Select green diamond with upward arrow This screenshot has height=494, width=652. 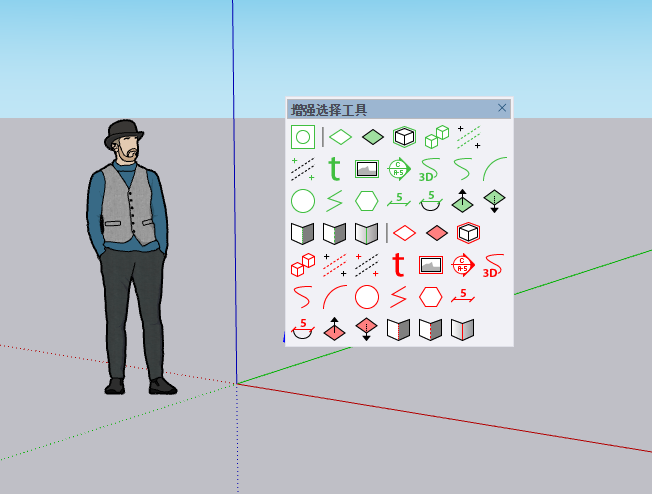[x=462, y=201]
